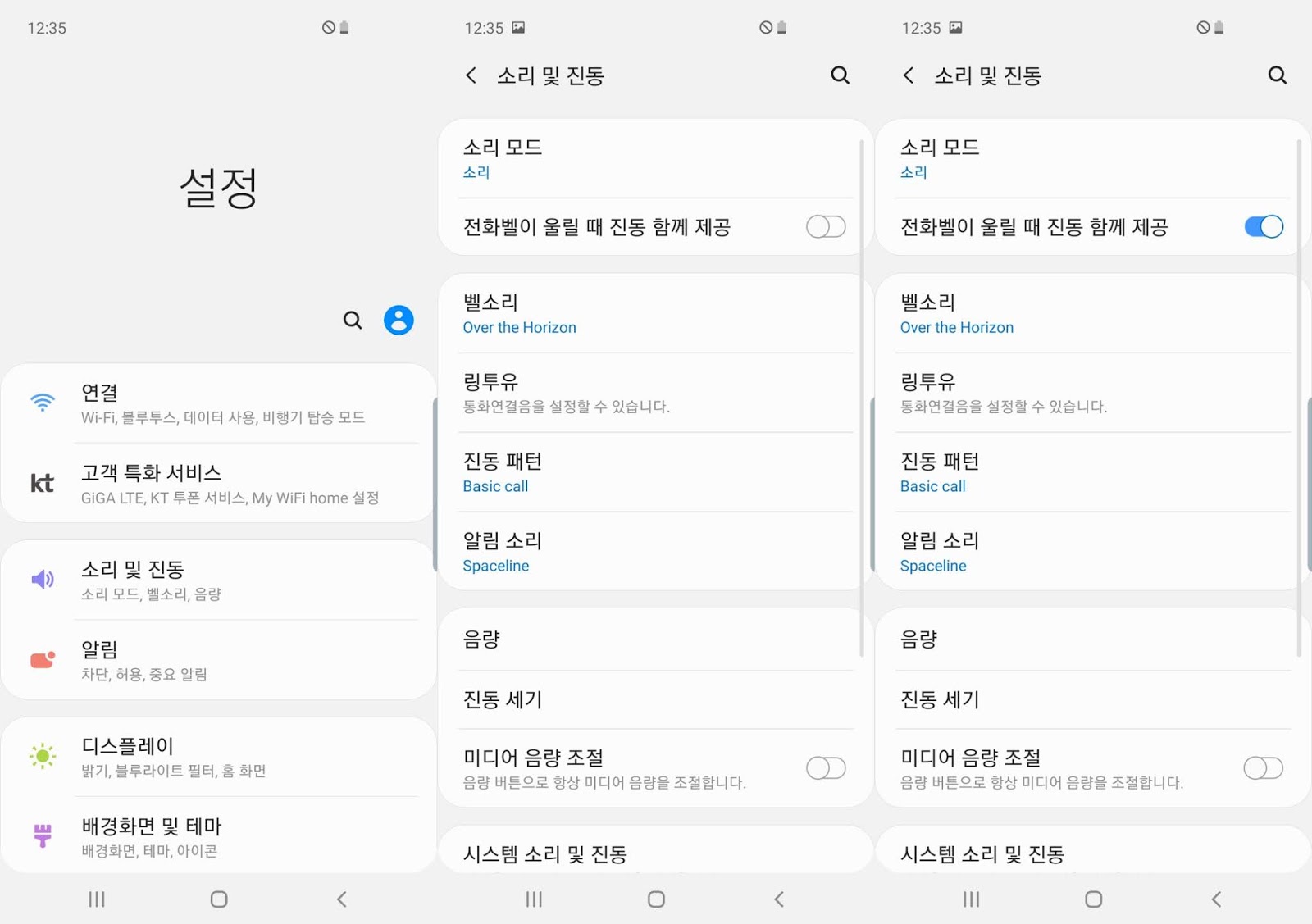Image resolution: width=1312 pixels, height=924 pixels.
Task: Tap the search icon on main Settings screen
Action: (x=353, y=321)
